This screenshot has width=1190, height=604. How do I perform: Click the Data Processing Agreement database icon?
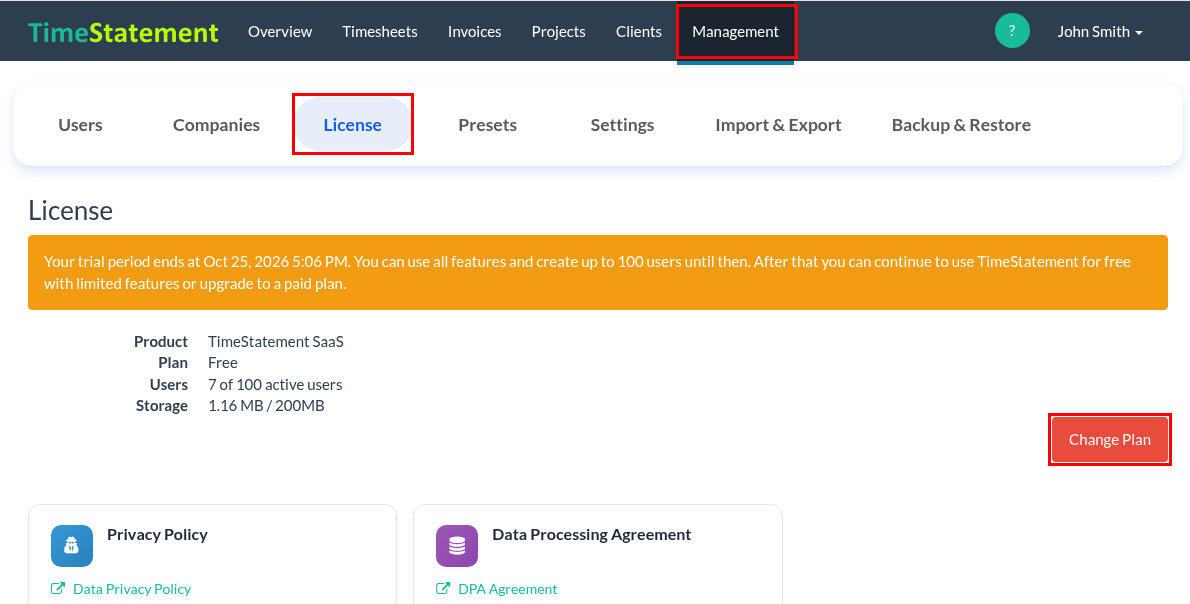pos(457,546)
